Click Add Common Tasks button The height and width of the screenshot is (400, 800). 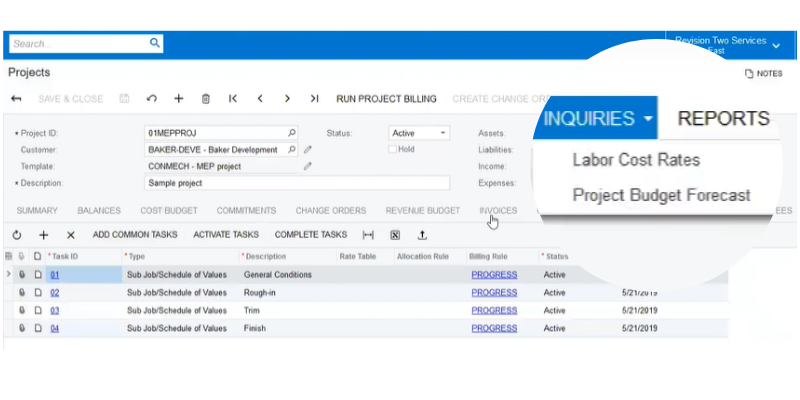(135, 235)
